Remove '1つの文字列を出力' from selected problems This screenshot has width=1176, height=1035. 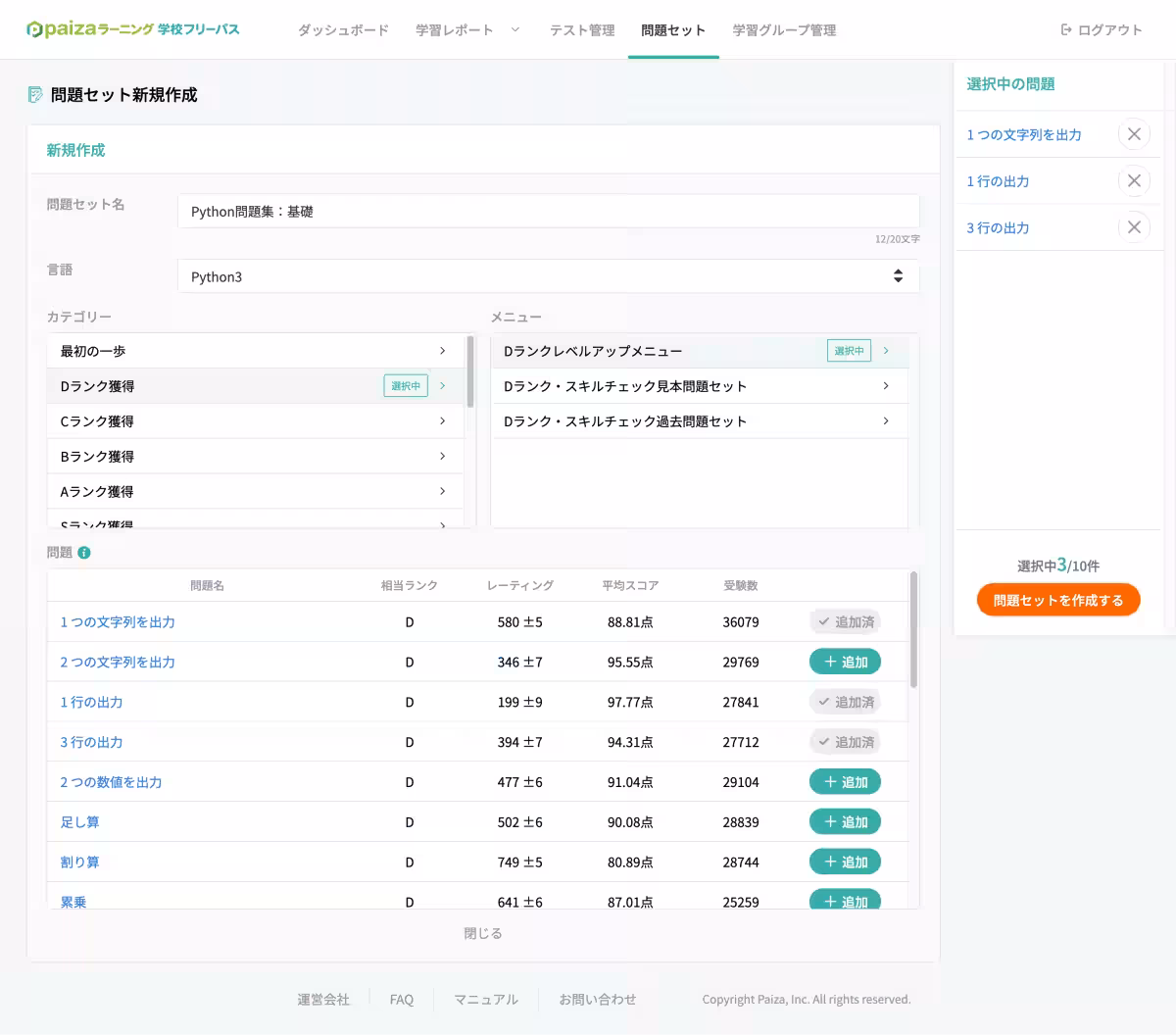1133,134
